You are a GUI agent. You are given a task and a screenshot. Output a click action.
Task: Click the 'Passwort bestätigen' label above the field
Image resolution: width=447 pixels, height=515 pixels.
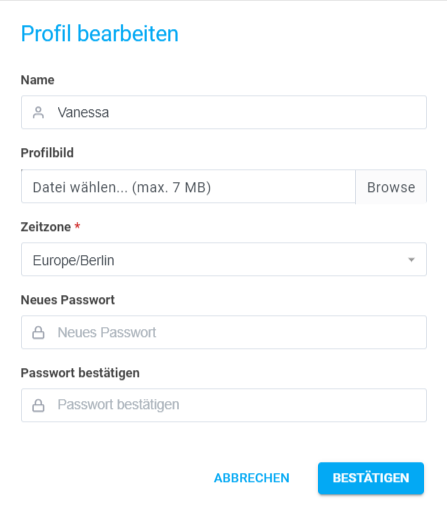pos(80,373)
